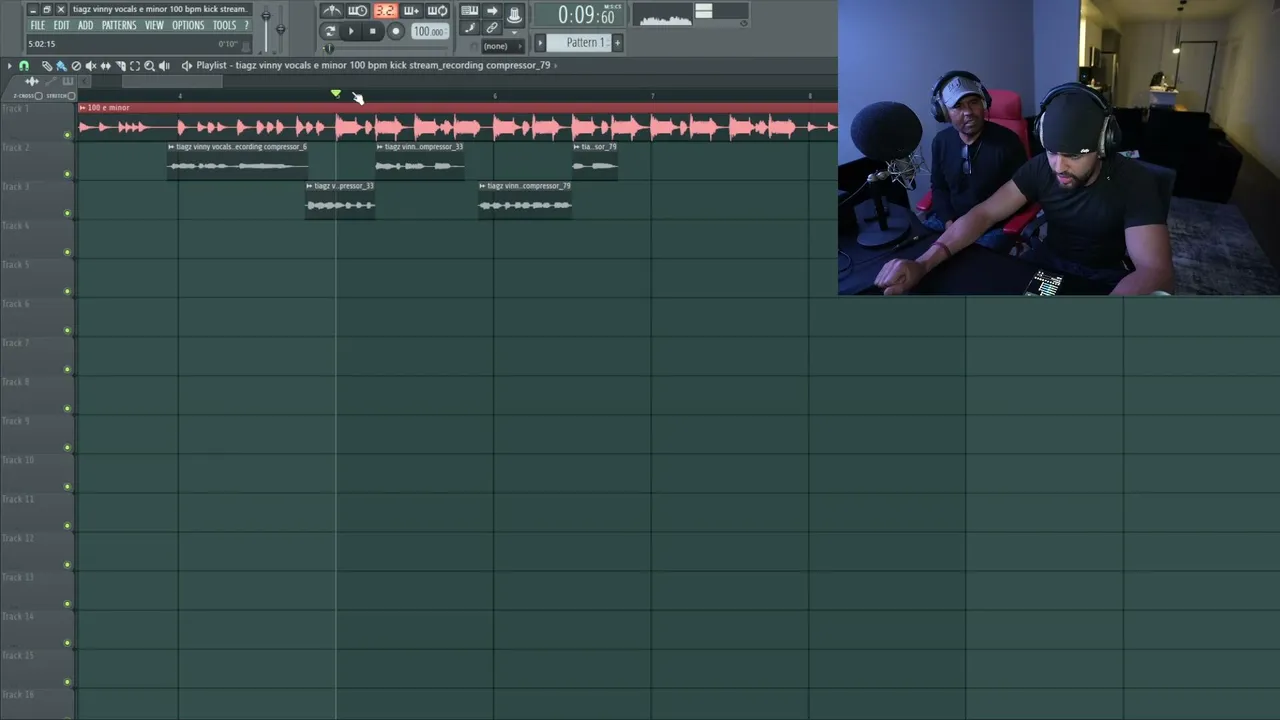Screen dimensions: 1280x720
Task: Click the tempo field showing 100.000
Action: coord(429,31)
